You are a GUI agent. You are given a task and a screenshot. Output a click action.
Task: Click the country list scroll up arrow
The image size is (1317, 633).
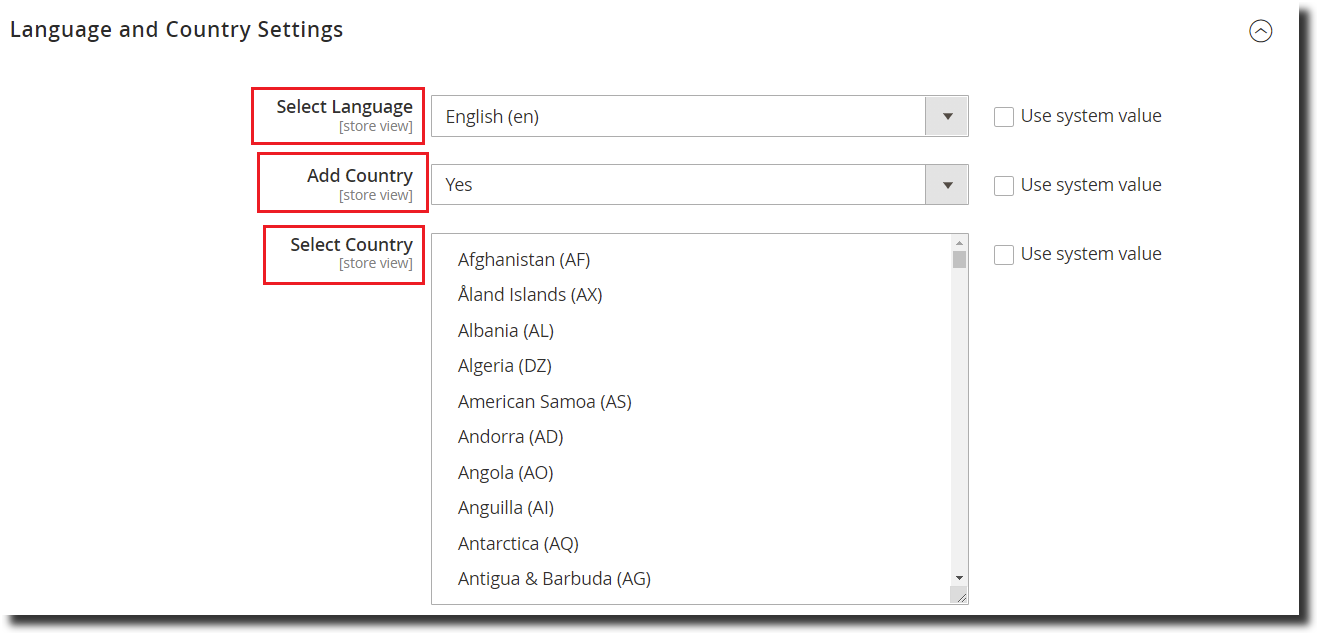[x=960, y=243]
